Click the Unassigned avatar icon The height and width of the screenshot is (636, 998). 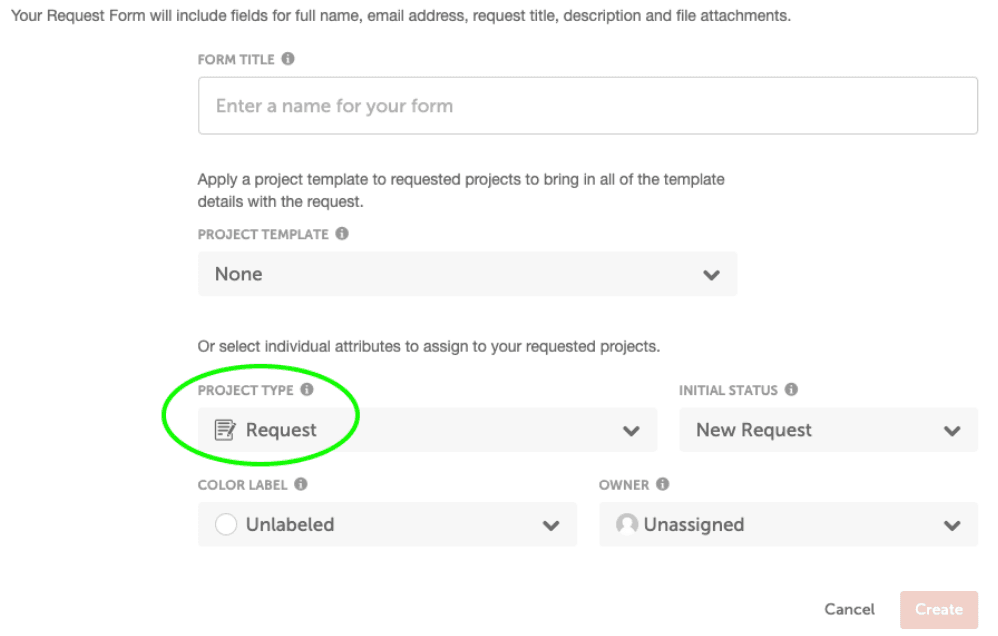627,524
